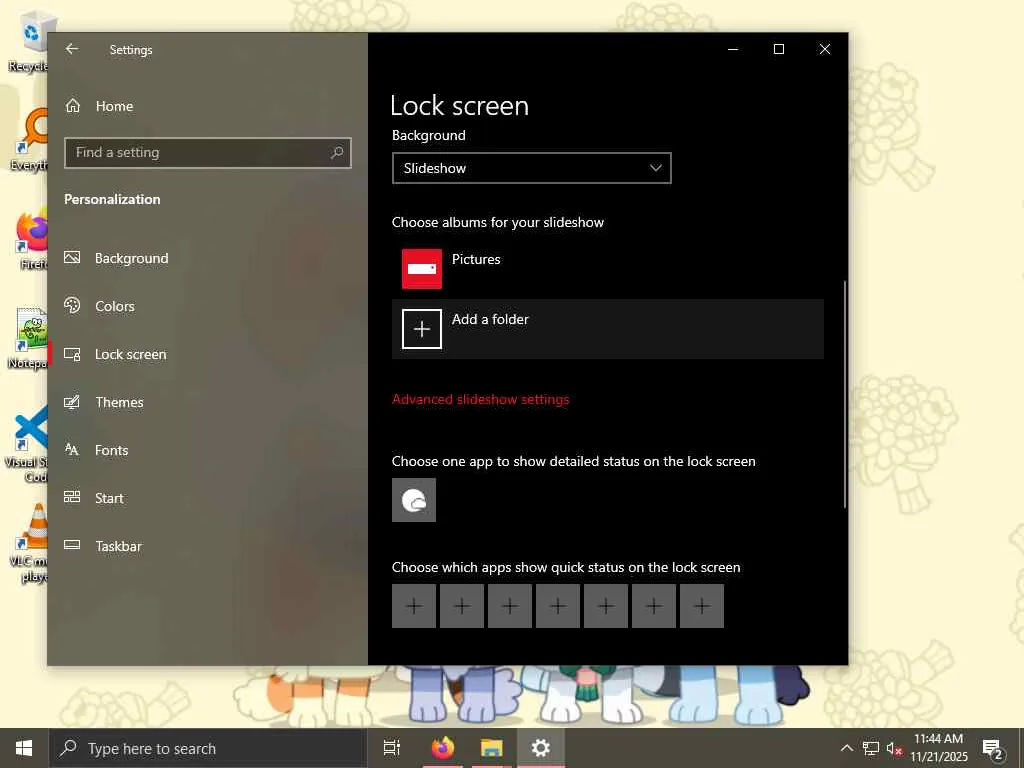Click the muted volume tray icon

click(894, 748)
